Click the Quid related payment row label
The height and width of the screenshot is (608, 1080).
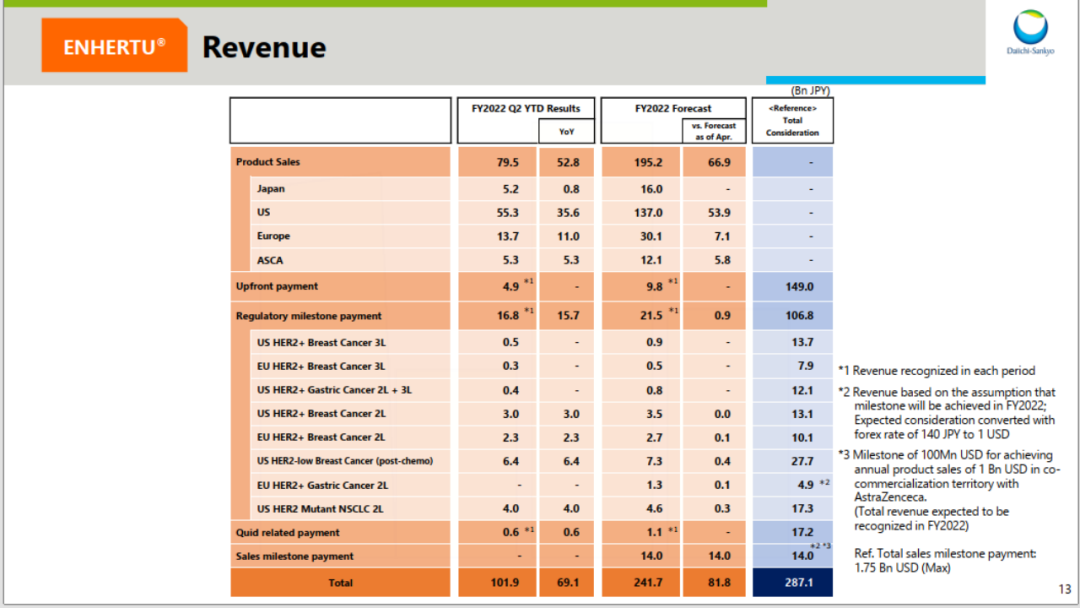click(288, 533)
